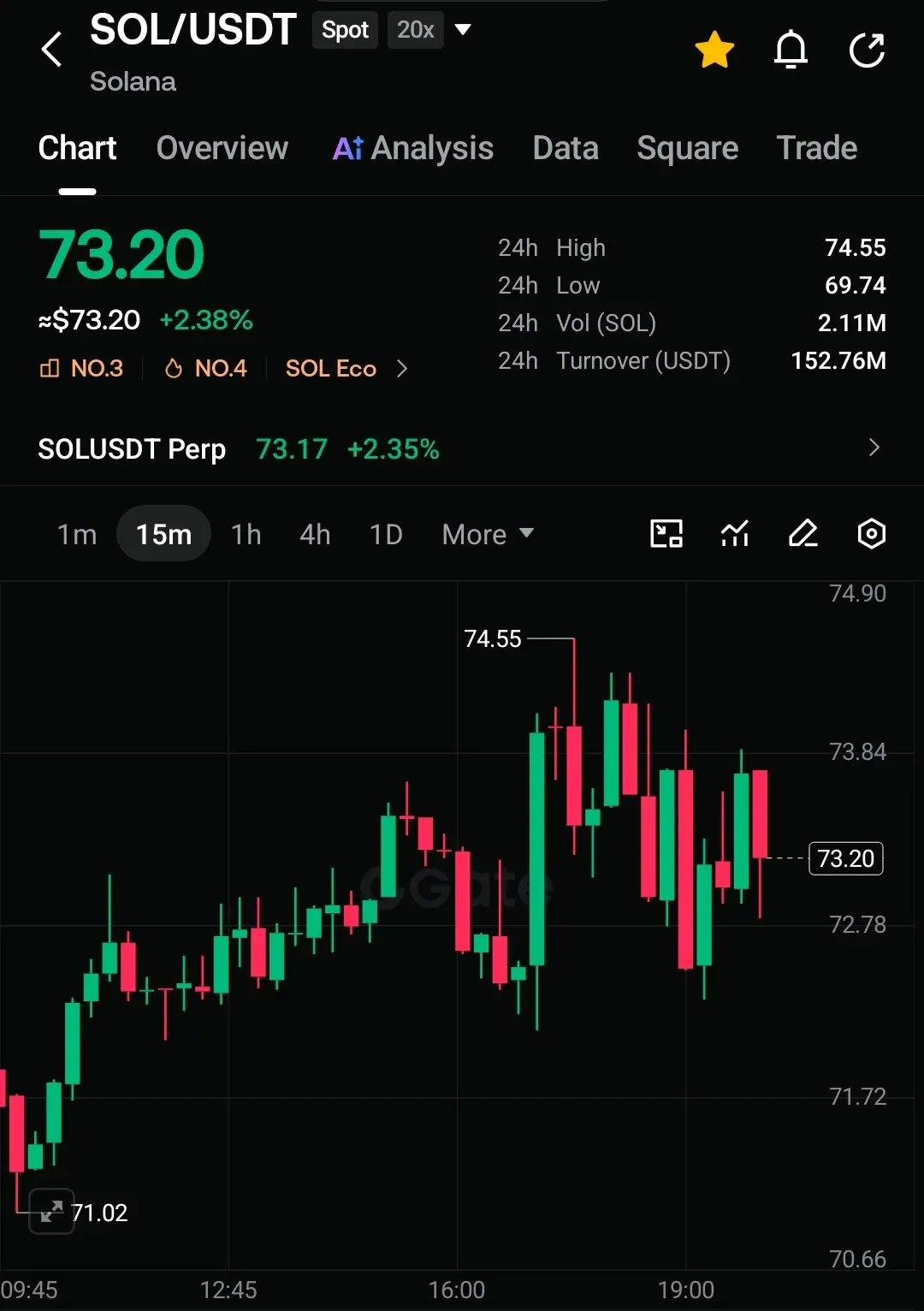924x1311 pixels.
Task: Go back with the left arrow
Action: coord(52,49)
